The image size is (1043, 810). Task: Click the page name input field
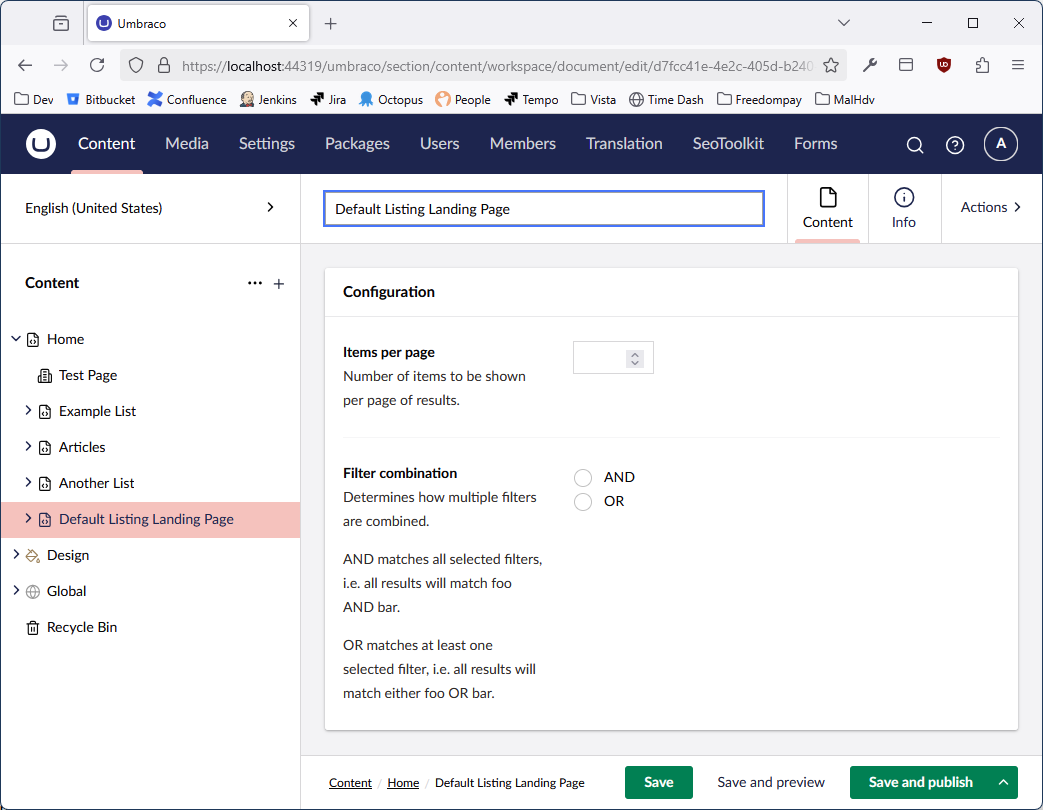(543, 209)
